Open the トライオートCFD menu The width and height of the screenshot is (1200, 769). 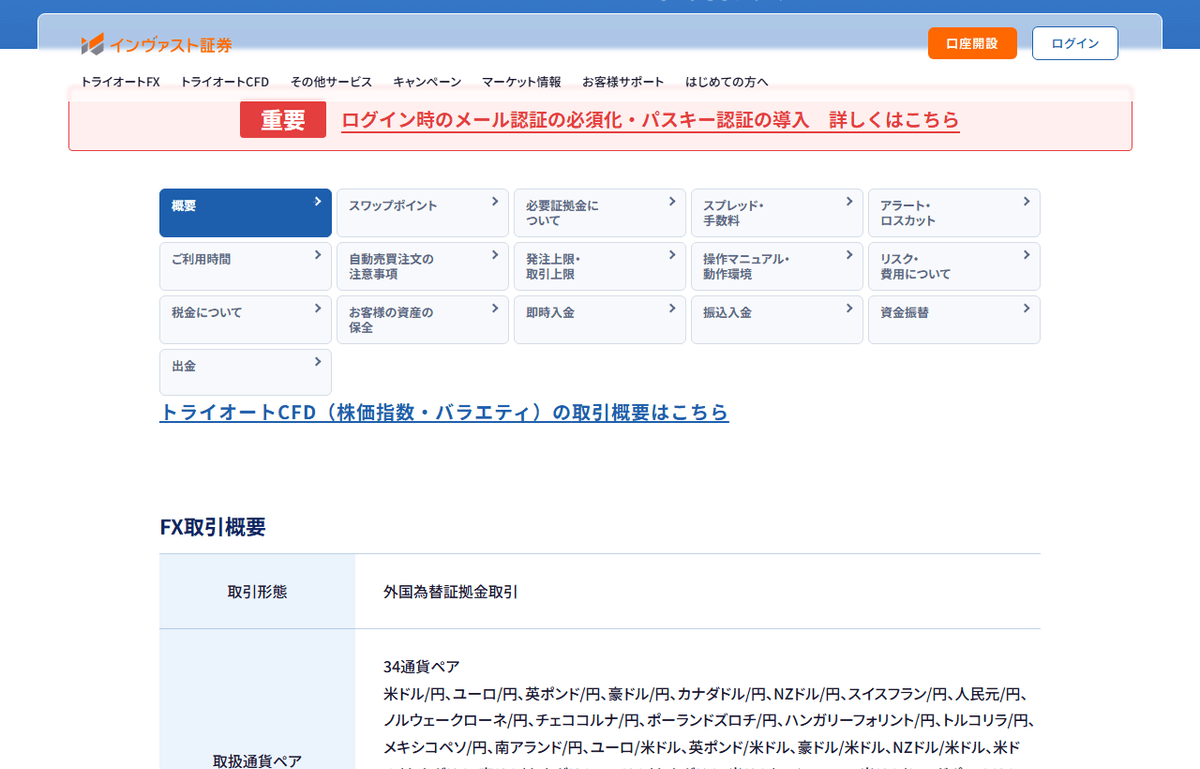coord(225,82)
